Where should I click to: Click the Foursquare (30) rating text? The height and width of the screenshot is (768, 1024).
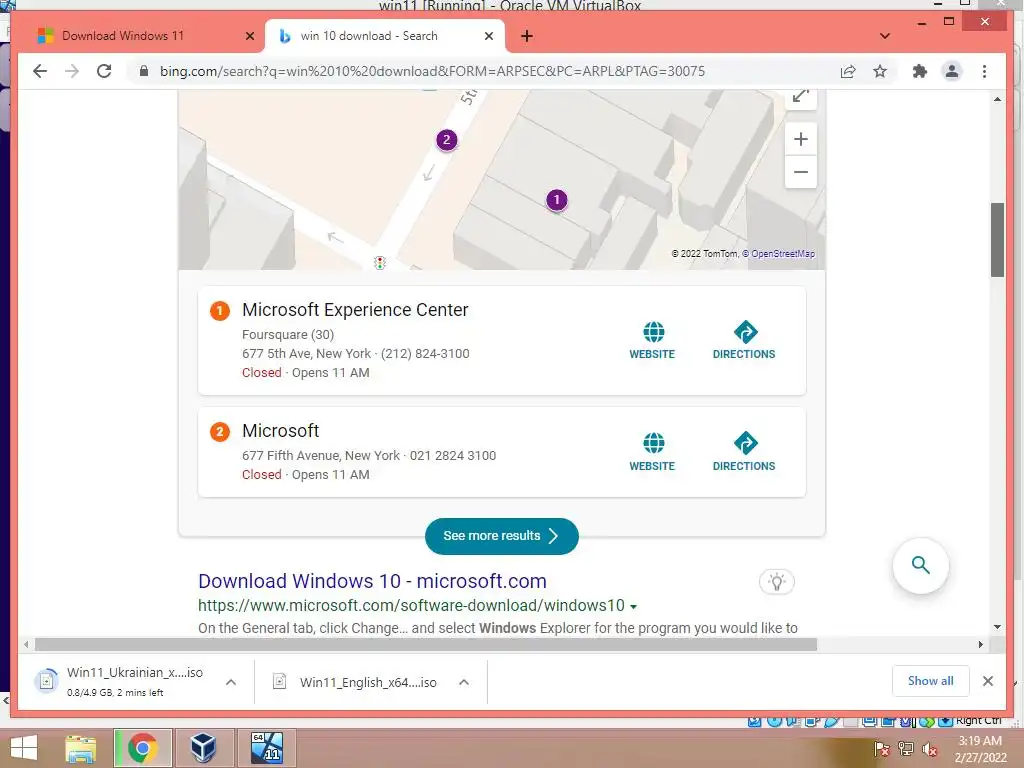pos(288,335)
